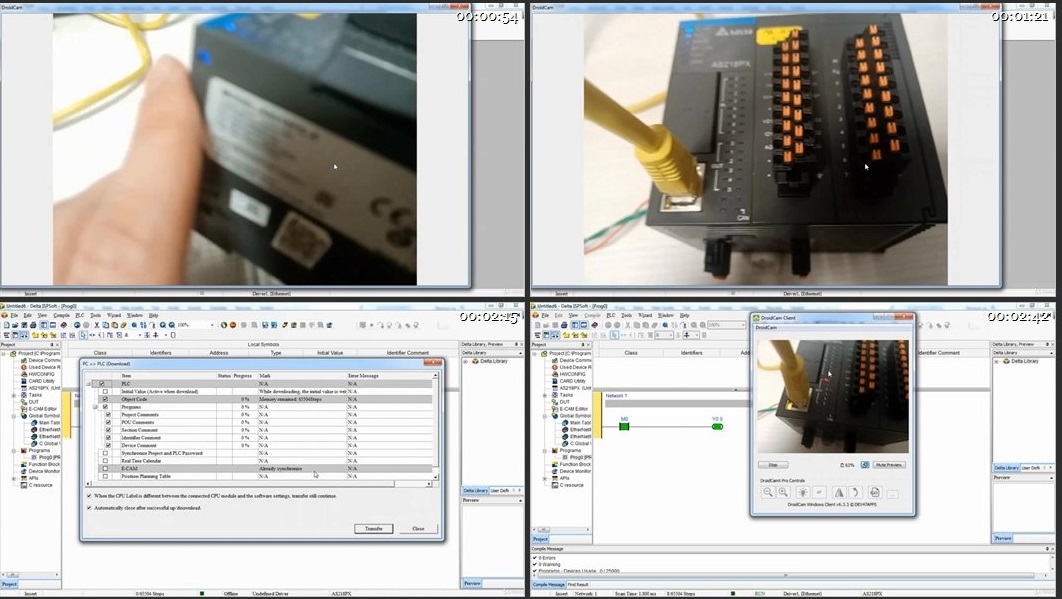
Task: Open Compile menu in the 00:02:15 frame
Action: tap(61, 315)
